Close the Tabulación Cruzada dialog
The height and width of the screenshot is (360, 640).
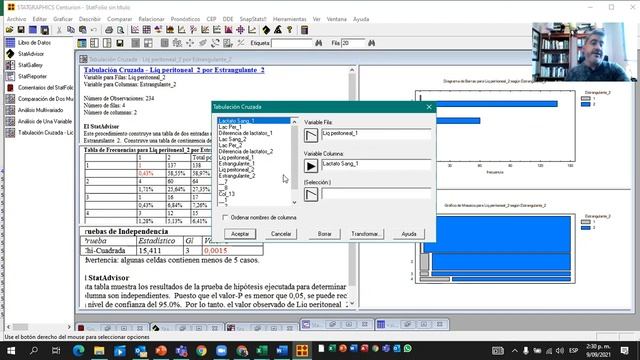429,107
